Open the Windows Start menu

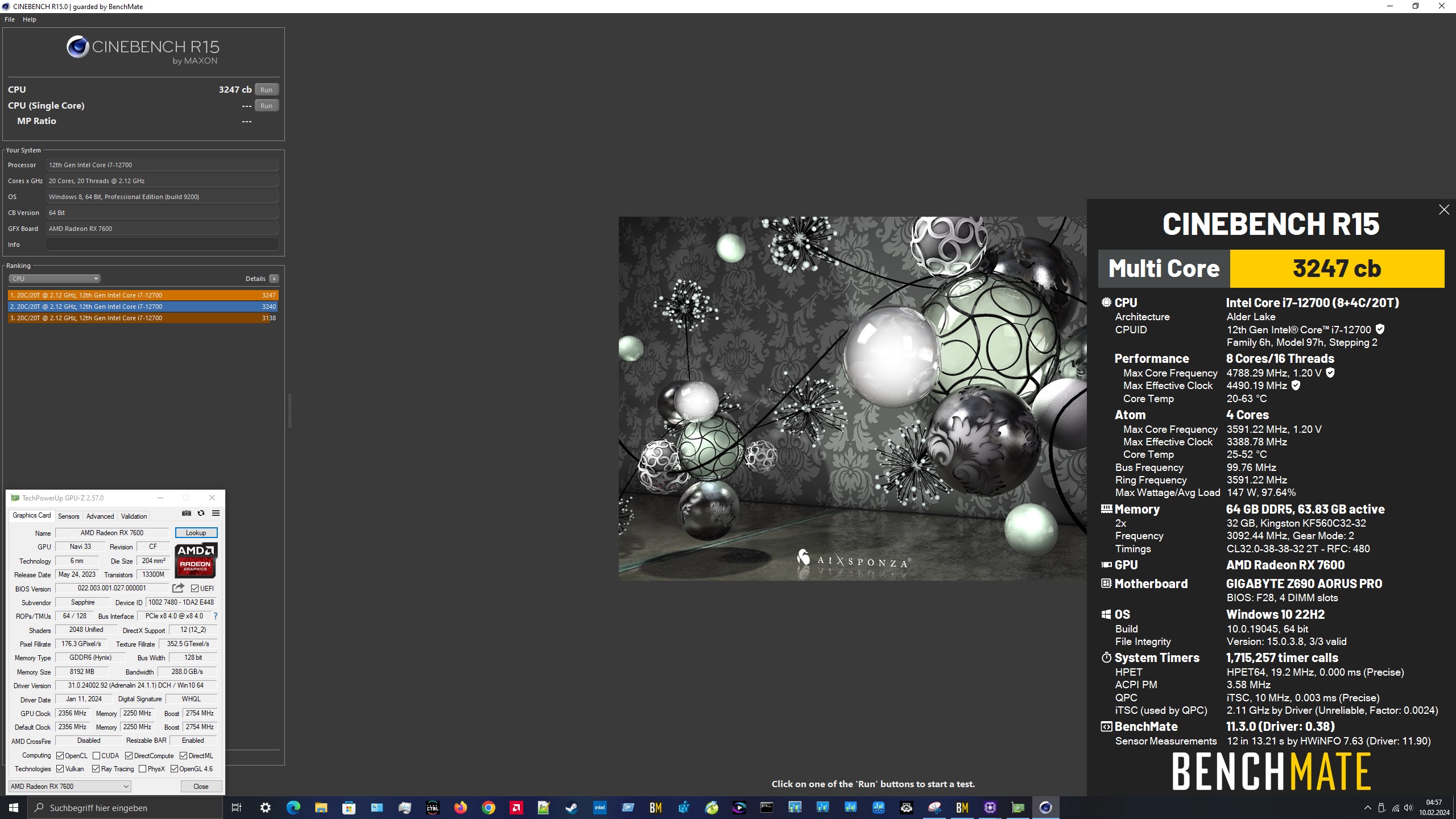tap(14, 808)
